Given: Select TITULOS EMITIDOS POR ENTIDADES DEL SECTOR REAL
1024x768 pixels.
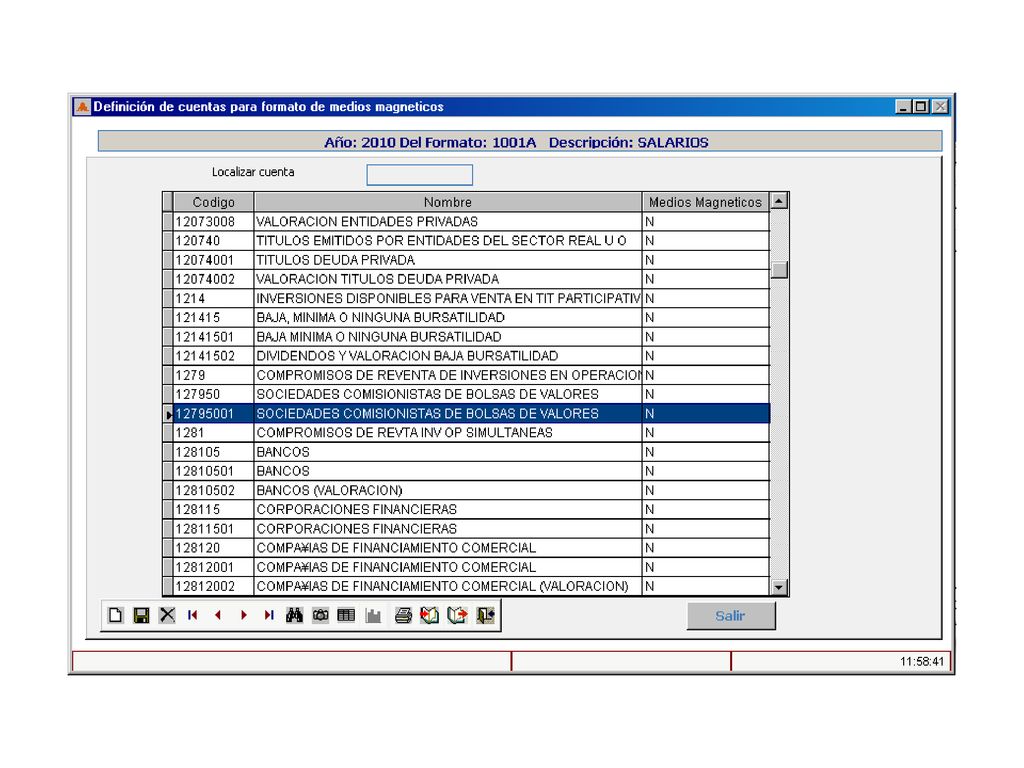Looking at the screenshot, I should pyautogui.click(x=448, y=241).
